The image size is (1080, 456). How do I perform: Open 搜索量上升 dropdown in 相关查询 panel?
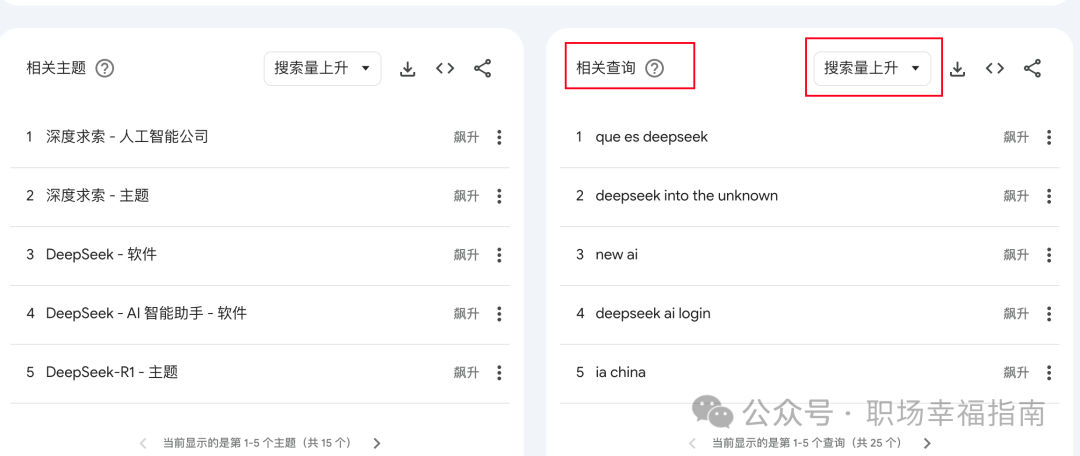tap(872, 68)
